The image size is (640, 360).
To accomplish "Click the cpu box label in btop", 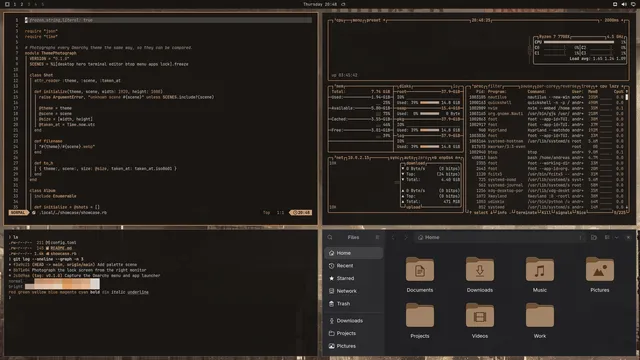I will point(340,20).
